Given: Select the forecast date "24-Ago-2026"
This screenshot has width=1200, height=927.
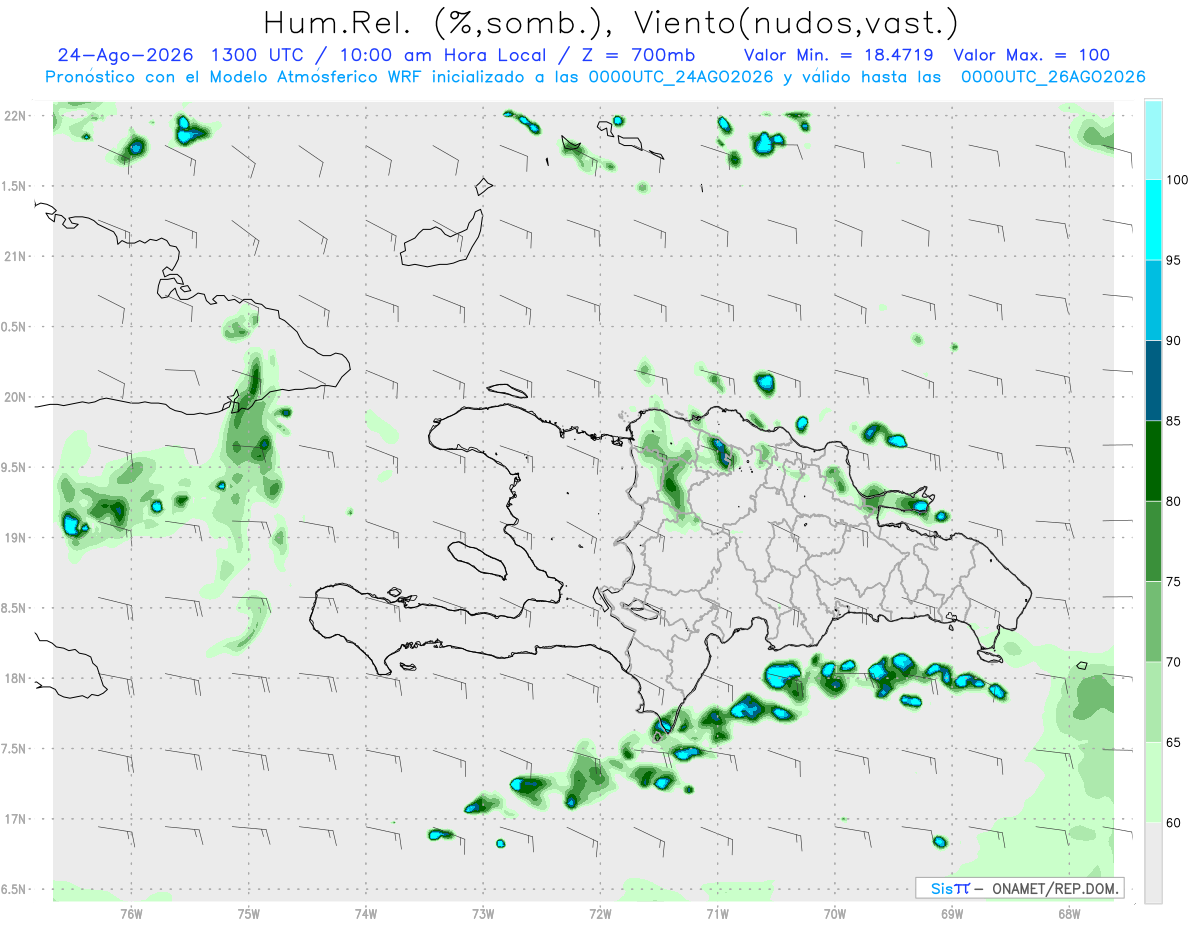Looking at the screenshot, I should pyautogui.click(x=125, y=55).
